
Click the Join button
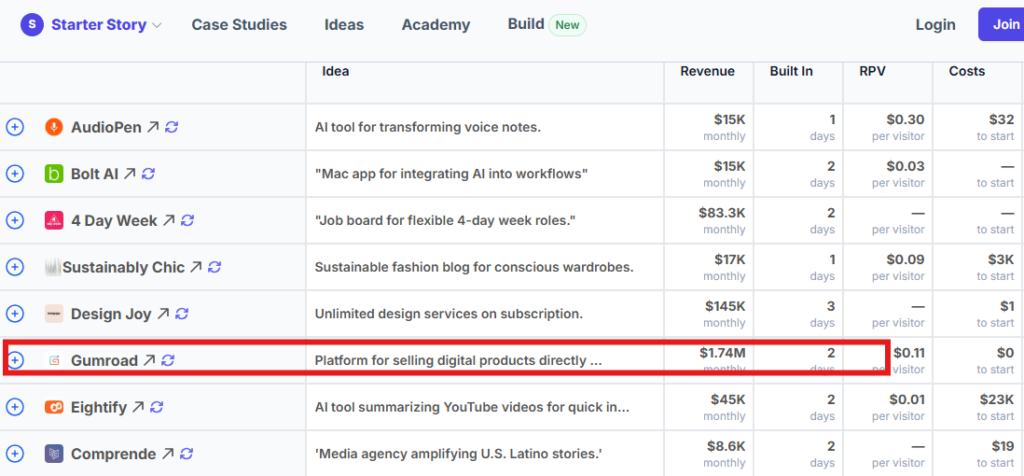[x=1001, y=25]
